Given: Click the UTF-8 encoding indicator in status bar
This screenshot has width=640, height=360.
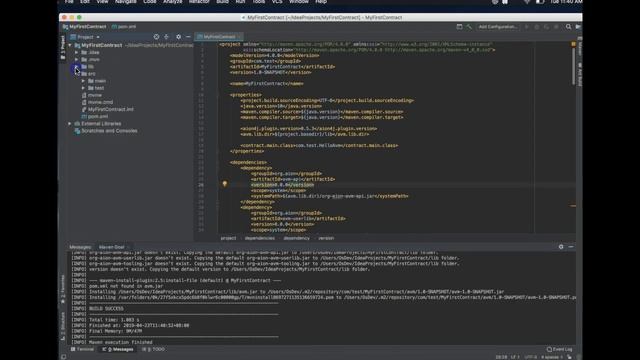Looking at the screenshot, I should [x=531, y=357].
